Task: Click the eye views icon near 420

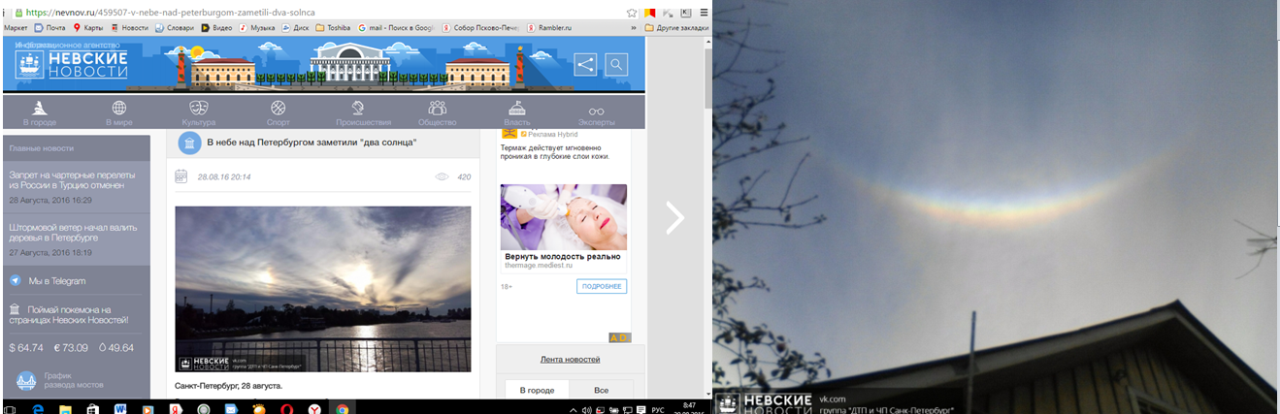Action: pyautogui.click(x=442, y=177)
